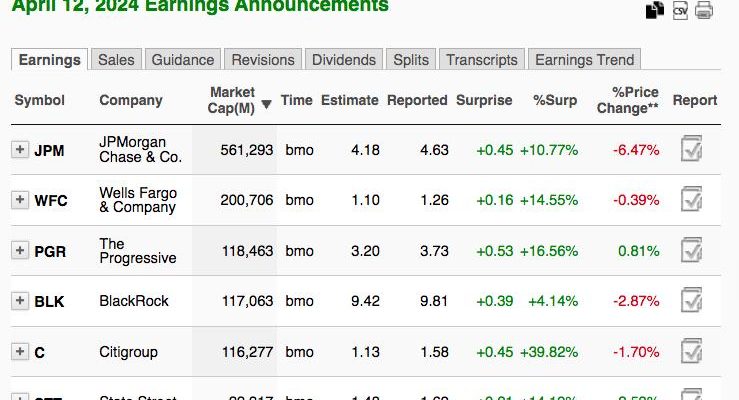Click company name BlackRock
Image resolution: width=739 pixels, height=400 pixels.
coord(133,301)
